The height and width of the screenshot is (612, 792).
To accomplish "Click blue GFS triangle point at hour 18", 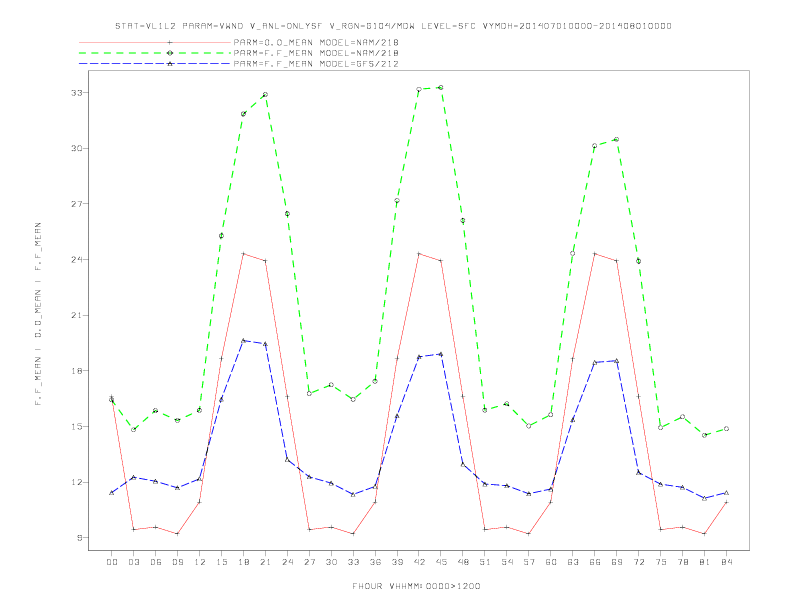I will [243, 341].
